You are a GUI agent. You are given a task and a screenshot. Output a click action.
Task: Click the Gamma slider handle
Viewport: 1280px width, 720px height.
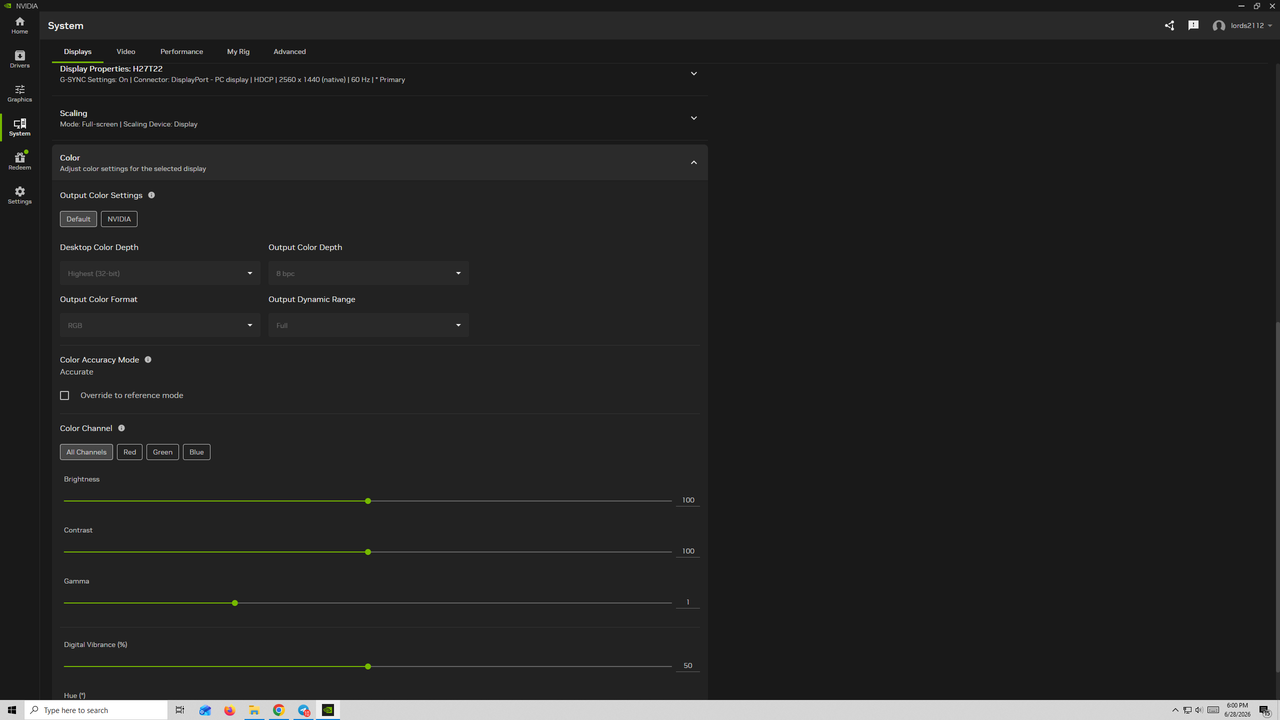235,603
